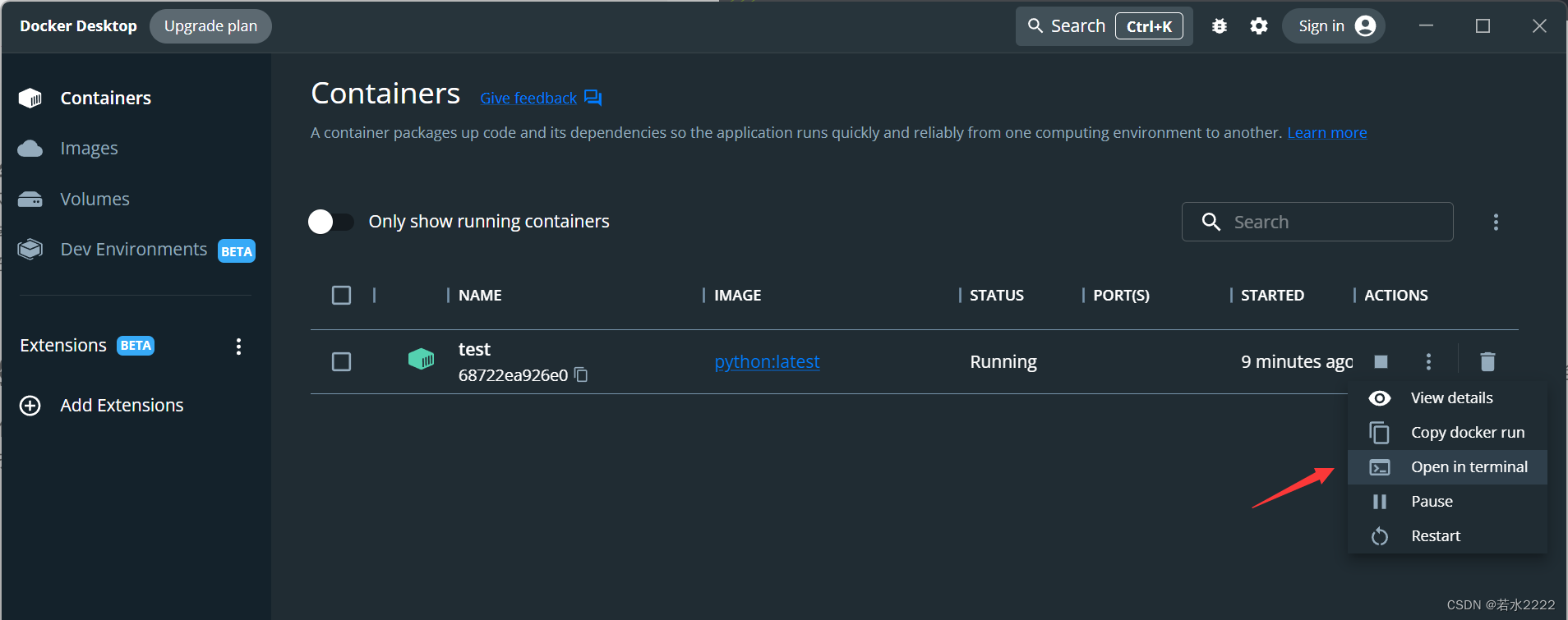Click the PORT(S) column header
Image resolution: width=1568 pixels, height=620 pixels.
(x=1121, y=296)
